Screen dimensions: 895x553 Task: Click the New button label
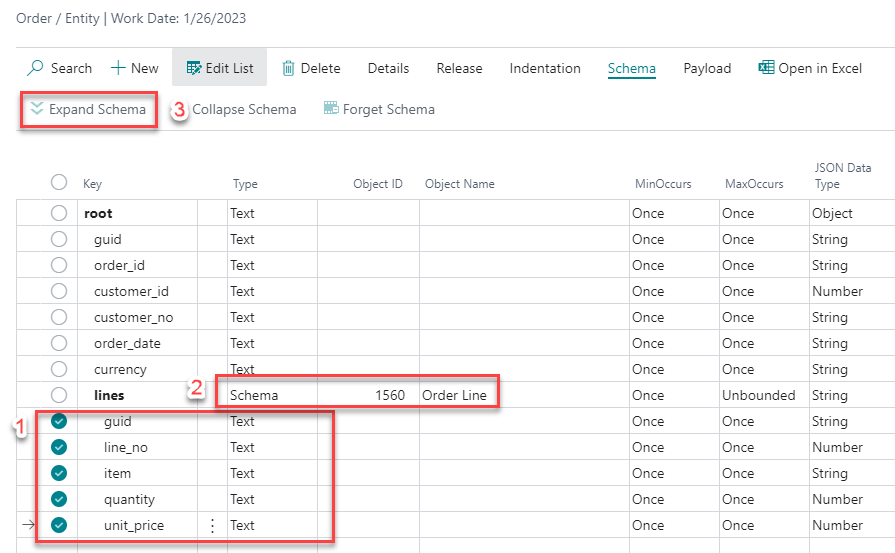click(144, 68)
